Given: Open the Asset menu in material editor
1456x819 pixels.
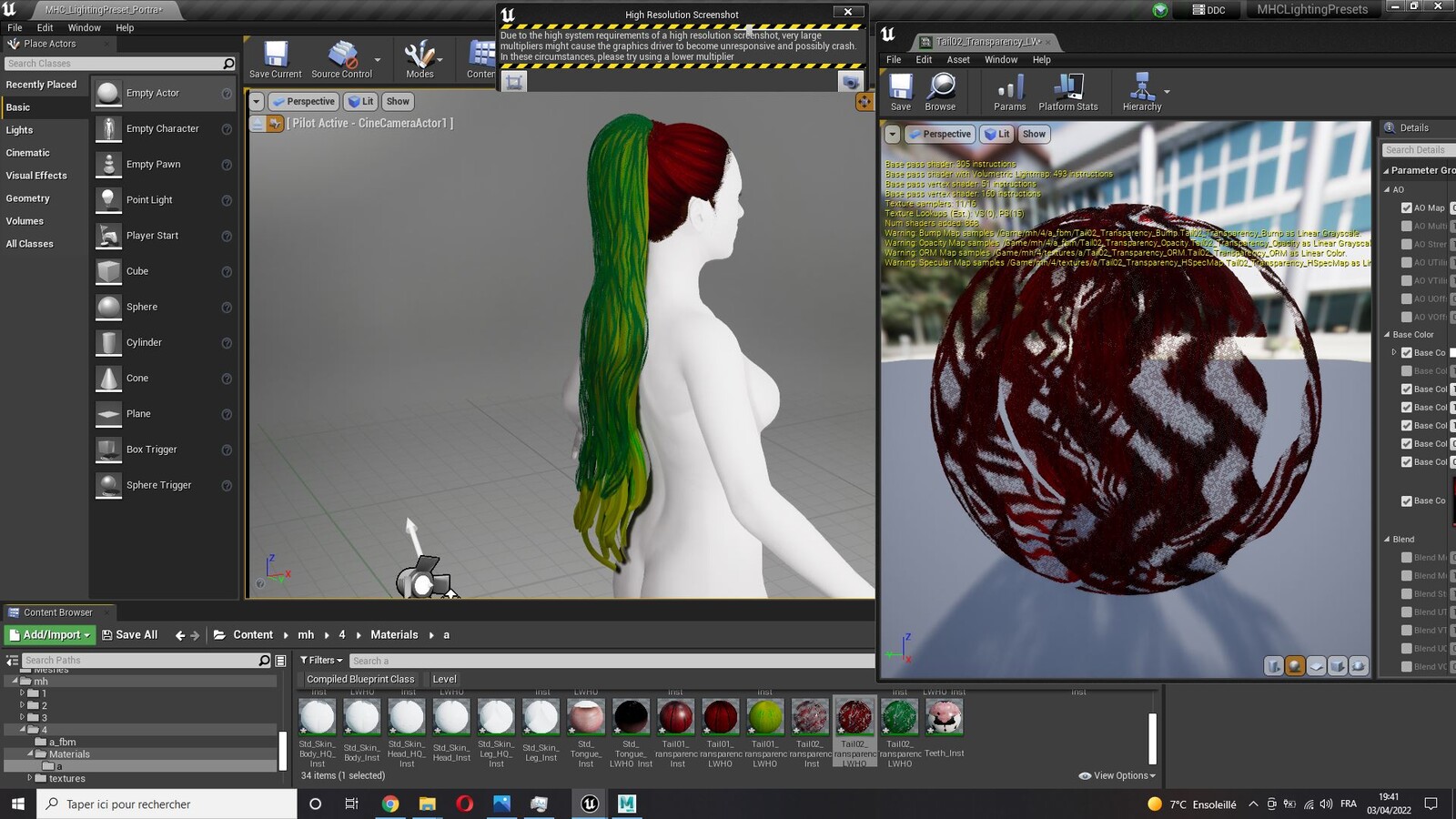Looking at the screenshot, I should [958, 60].
